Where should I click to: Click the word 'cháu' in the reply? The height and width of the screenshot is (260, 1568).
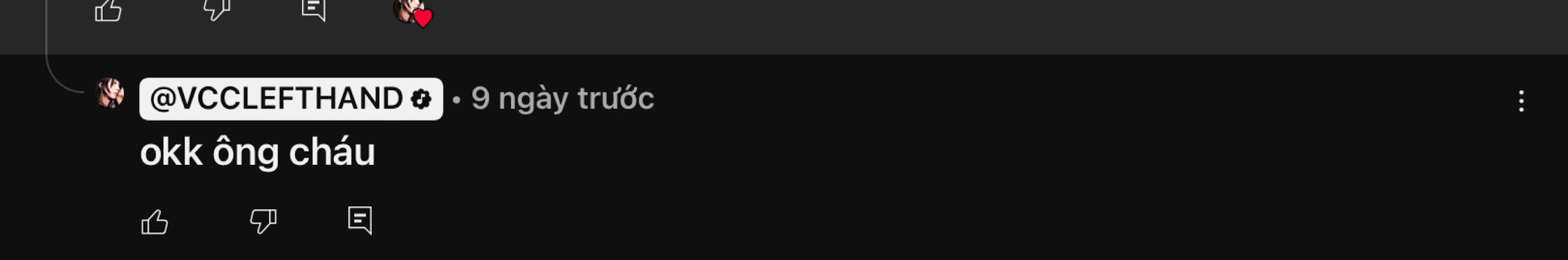[x=332, y=151]
